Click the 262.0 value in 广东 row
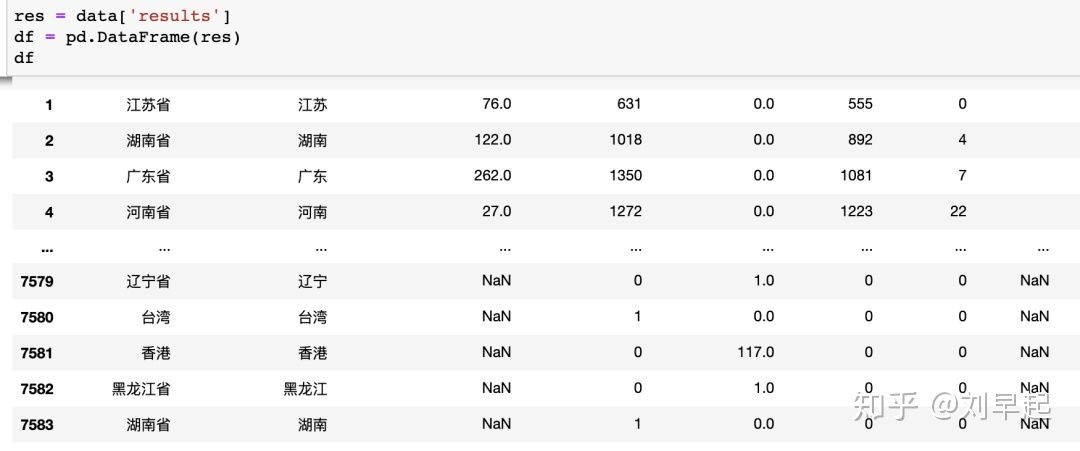The image size is (1080, 451). coord(492,176)
